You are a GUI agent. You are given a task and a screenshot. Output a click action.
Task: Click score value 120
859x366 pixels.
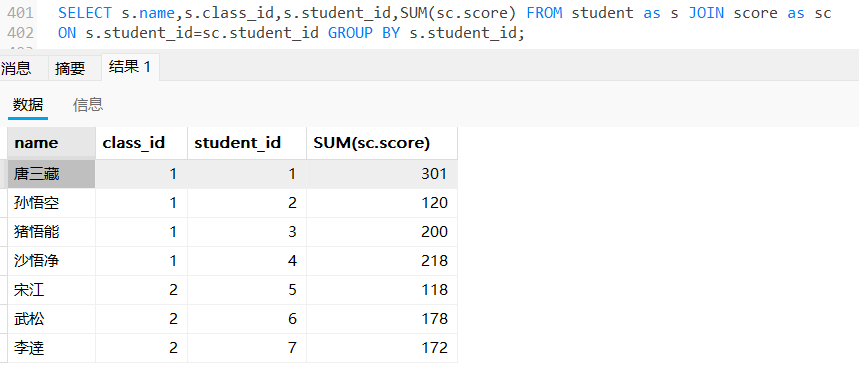point(382,203)
